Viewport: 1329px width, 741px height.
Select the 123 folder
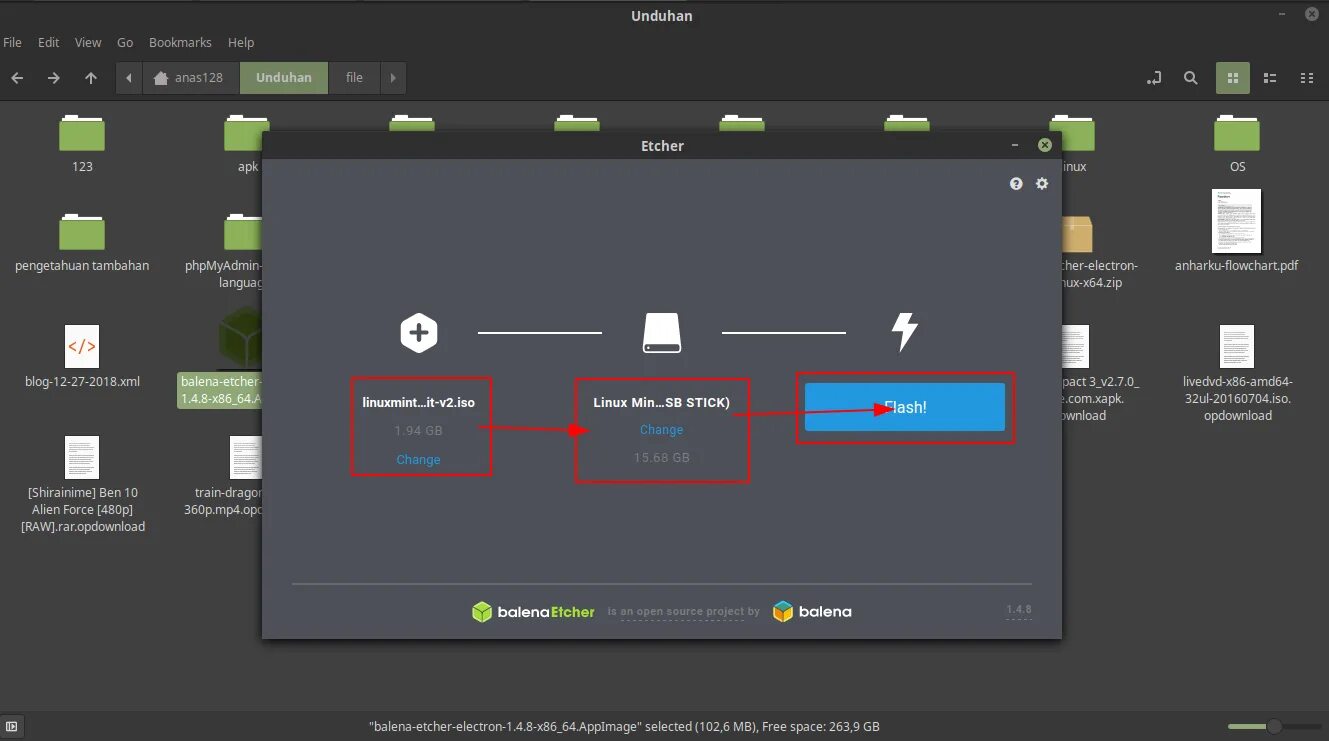[82, 144]
